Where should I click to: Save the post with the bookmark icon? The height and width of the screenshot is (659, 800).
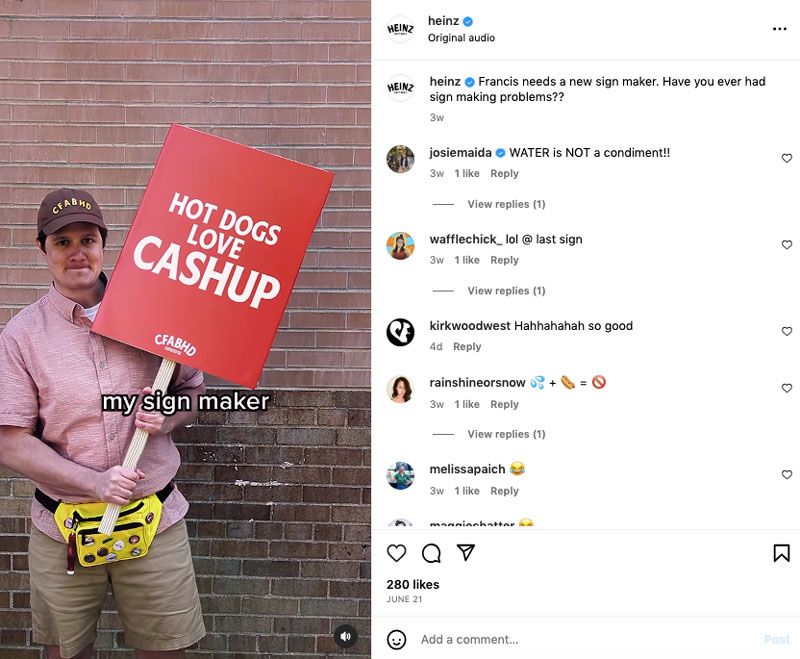coord(781,553)
